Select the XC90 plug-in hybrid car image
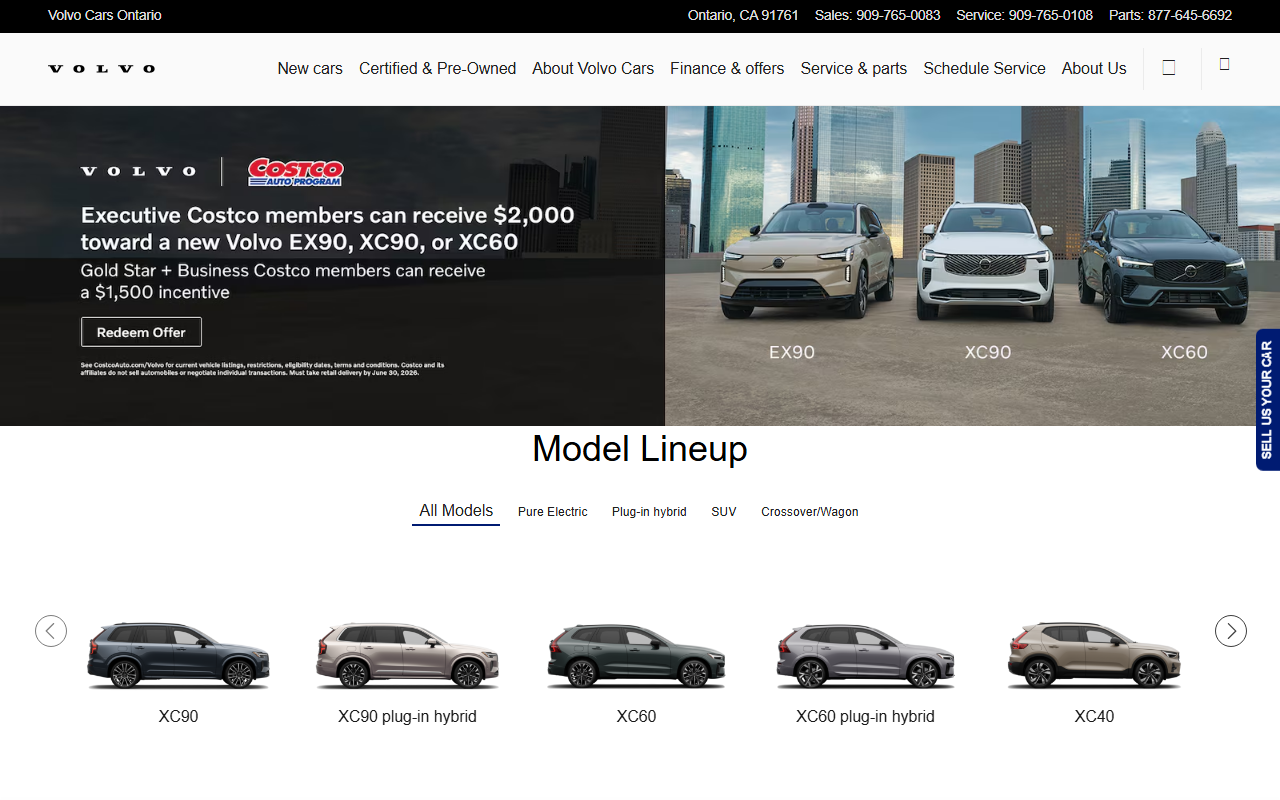1280x800 pixels. (407, 655)
